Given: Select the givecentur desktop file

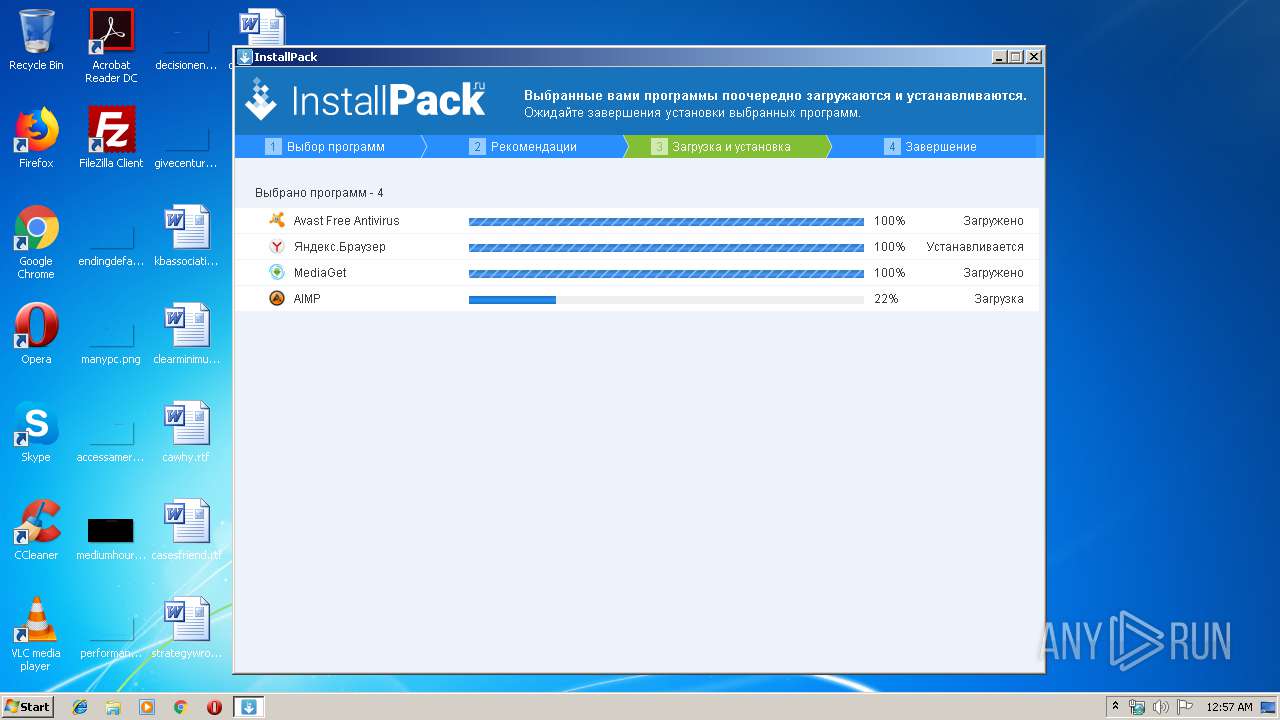Looking at the screenshot, I should pos(186,145).
